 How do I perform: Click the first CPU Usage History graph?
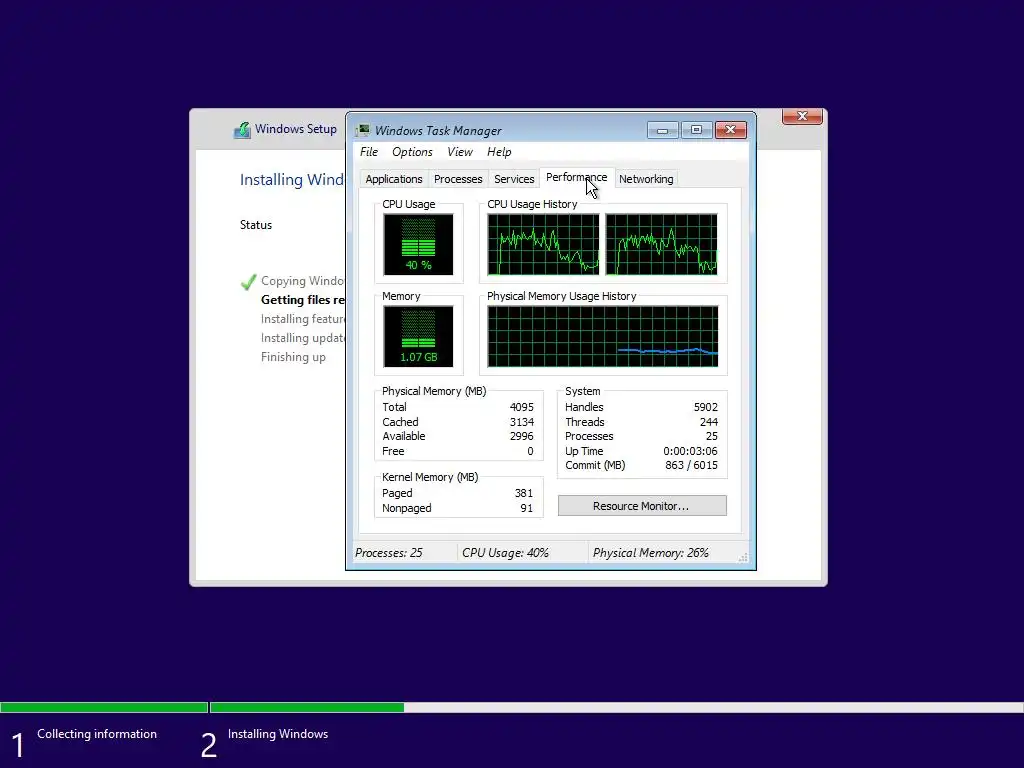[x=543, y=245]
